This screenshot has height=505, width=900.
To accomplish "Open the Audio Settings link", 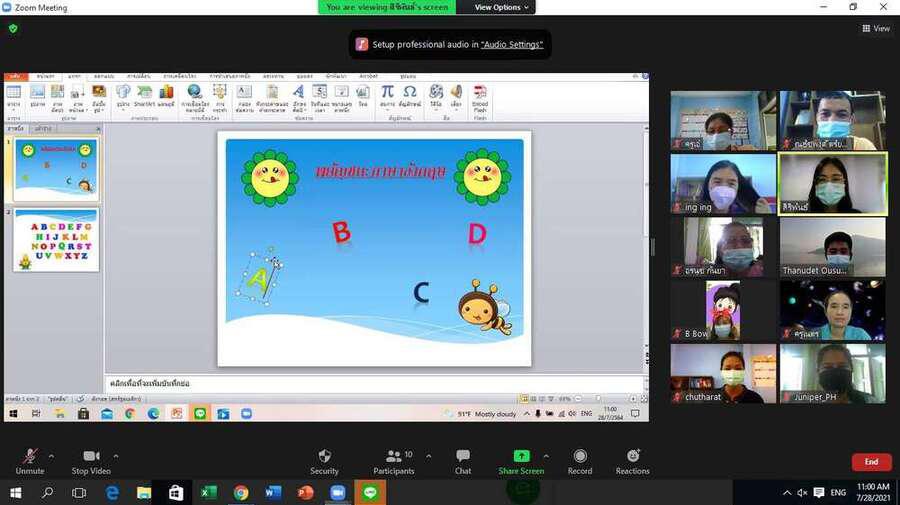I will pos(512,45).
